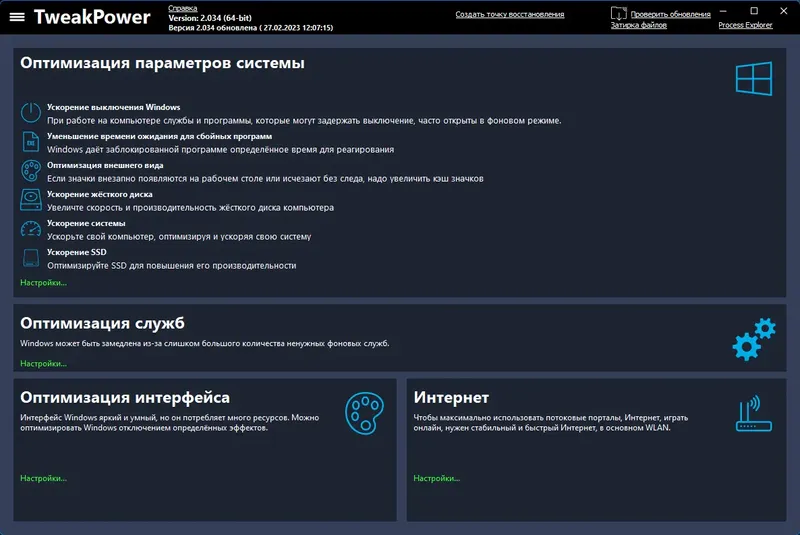Image resolution: width=800 pixels, height=535 pixels.
Task: Open Process Explorer link
Action: click(x=745, y=25)
